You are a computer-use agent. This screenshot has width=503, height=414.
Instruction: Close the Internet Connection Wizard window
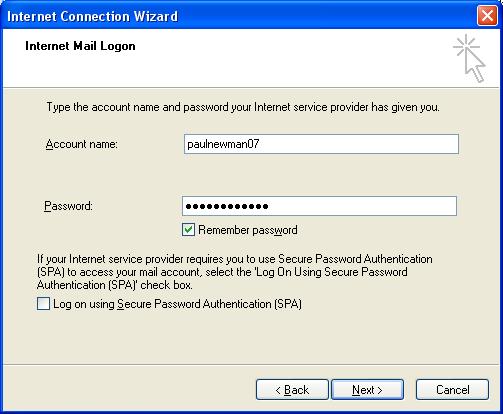coord(487,16)
